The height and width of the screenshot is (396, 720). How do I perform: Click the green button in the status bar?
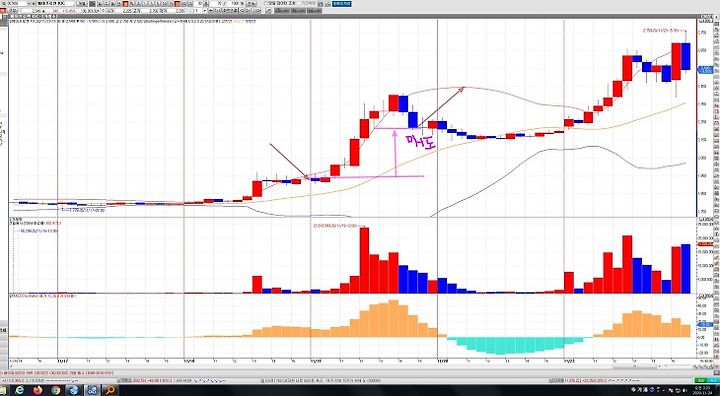coord(700,380)
